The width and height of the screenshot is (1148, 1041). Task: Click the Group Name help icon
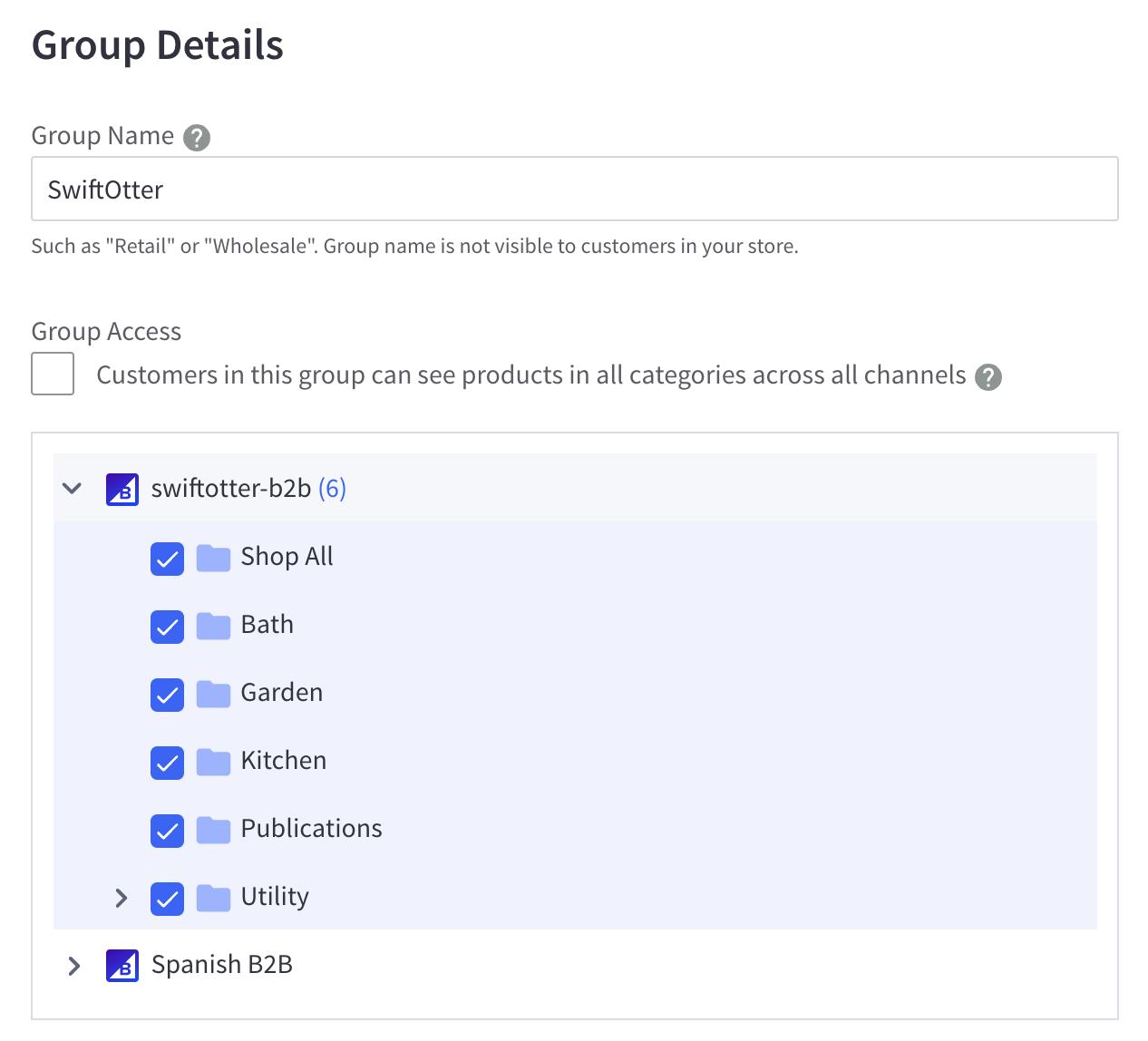coord(197,138)
